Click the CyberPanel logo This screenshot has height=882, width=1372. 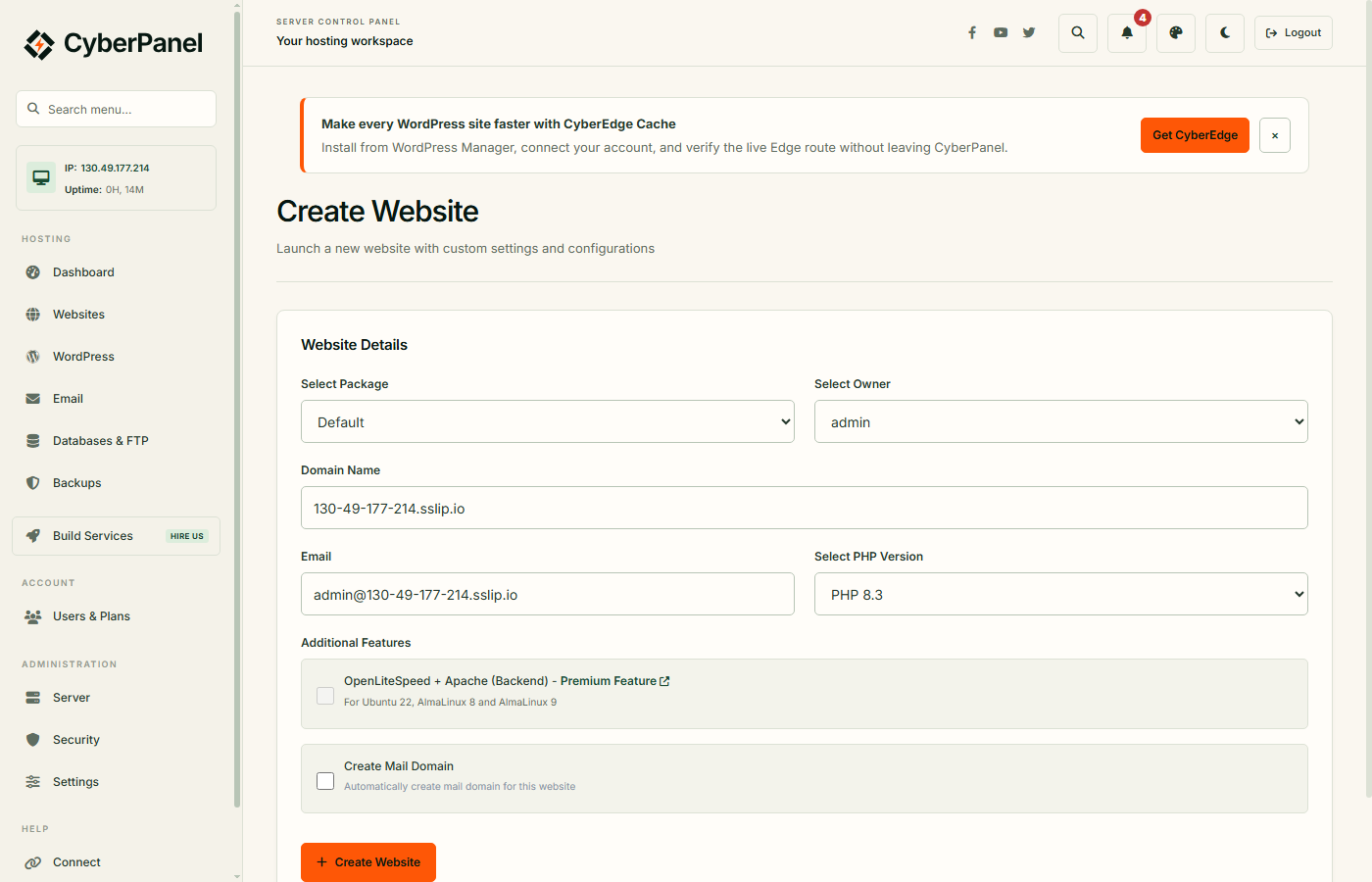(114, 44)
